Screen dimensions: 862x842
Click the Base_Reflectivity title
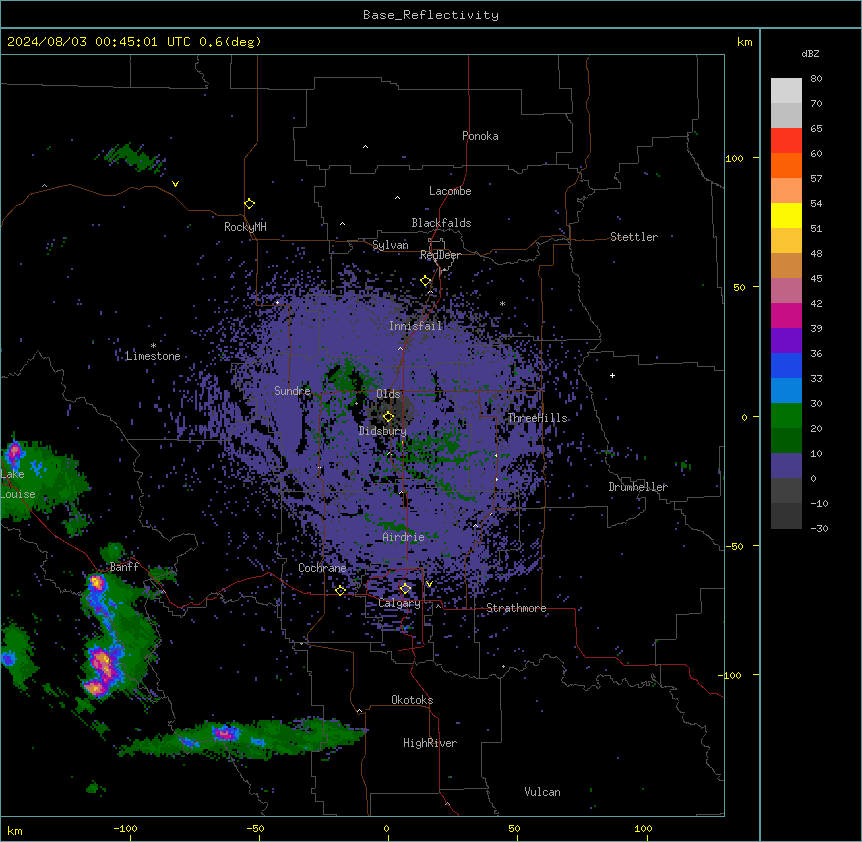click(431, 15)
